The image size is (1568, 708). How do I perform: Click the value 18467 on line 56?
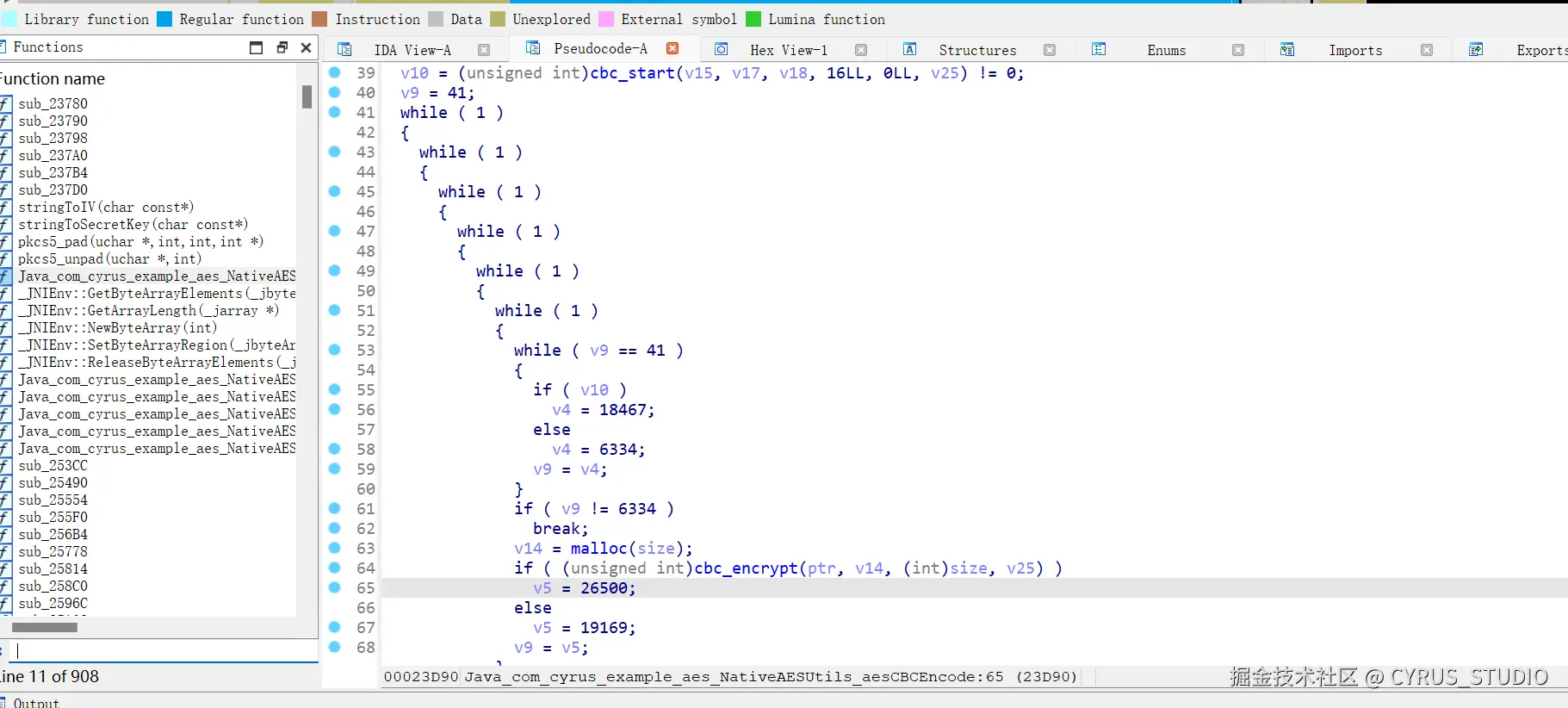coord(623,410)
